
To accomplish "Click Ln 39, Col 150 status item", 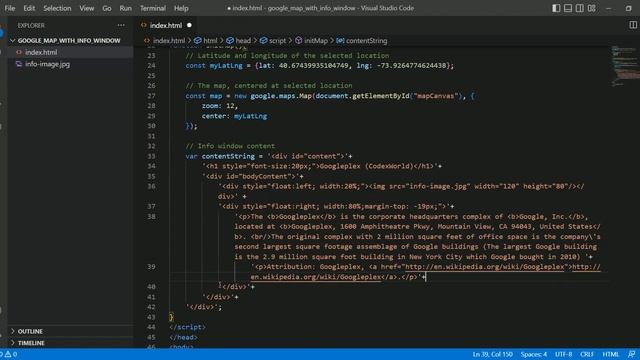I will click(x=492, y=354).
